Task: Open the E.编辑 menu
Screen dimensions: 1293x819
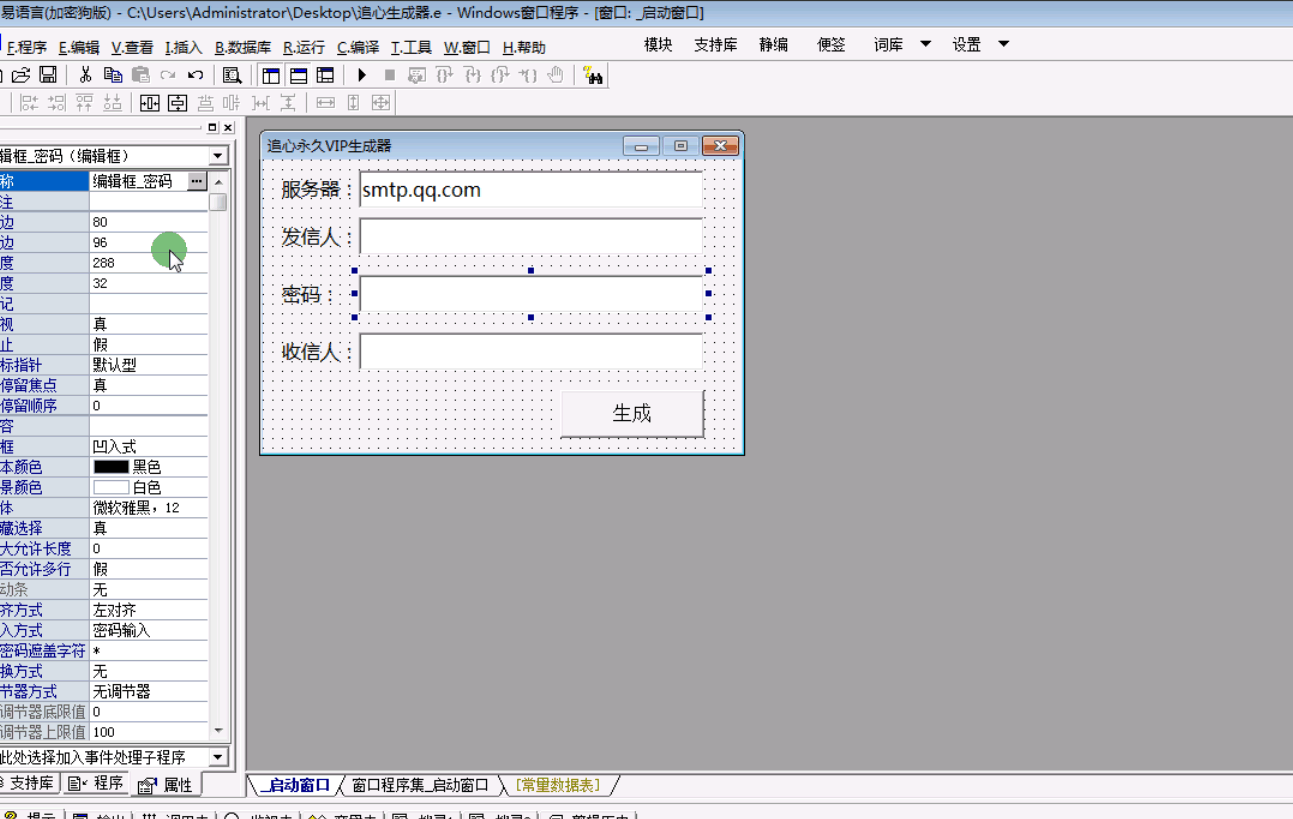Action: pos(79,47)
